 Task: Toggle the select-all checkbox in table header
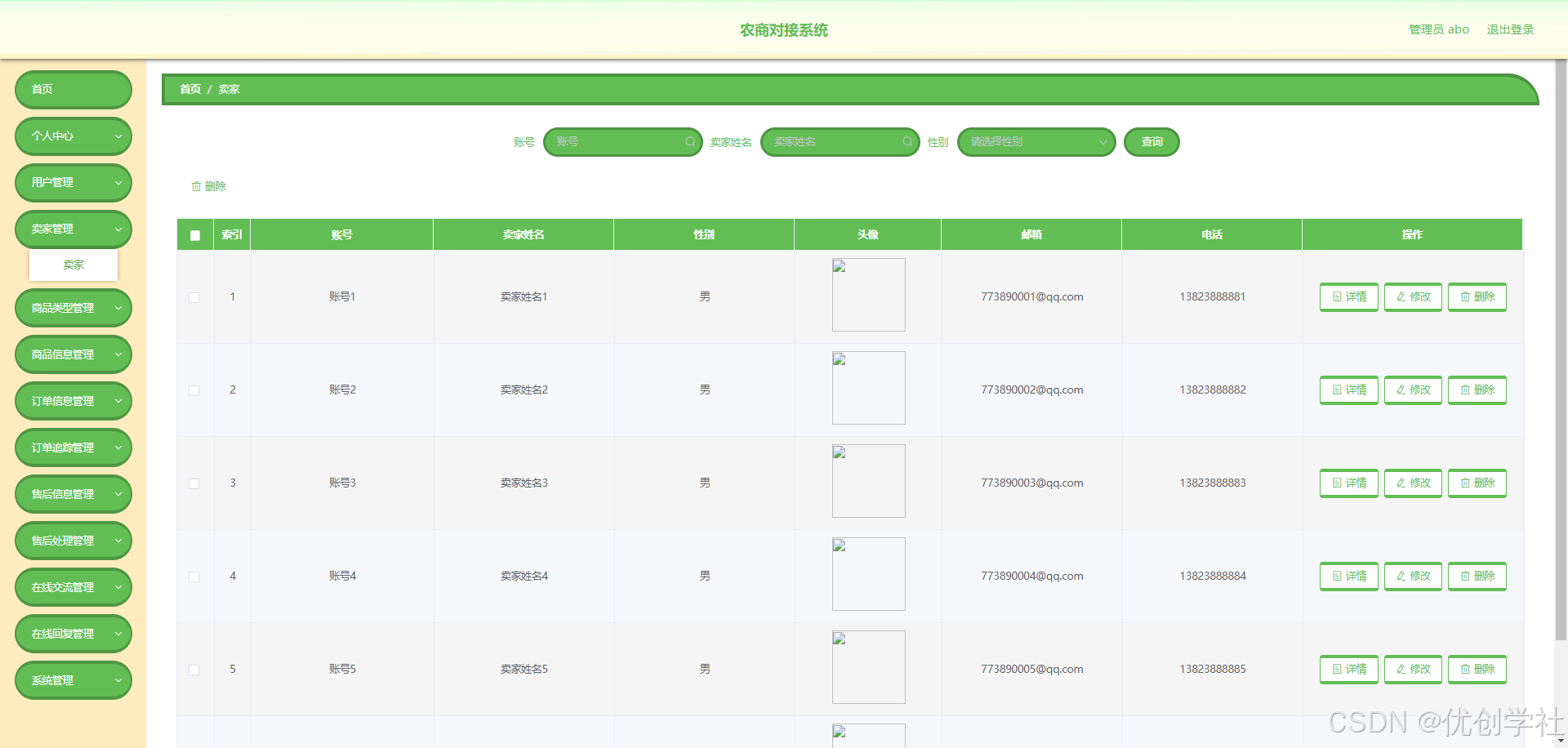(195, 235)
